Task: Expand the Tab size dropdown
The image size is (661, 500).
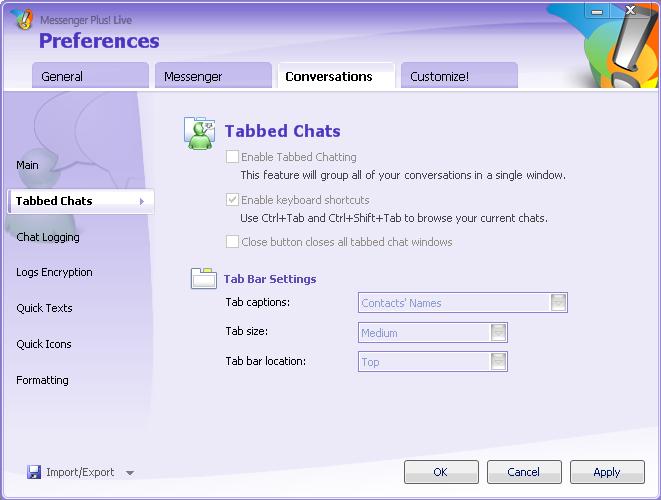Action: coord(498,333)
